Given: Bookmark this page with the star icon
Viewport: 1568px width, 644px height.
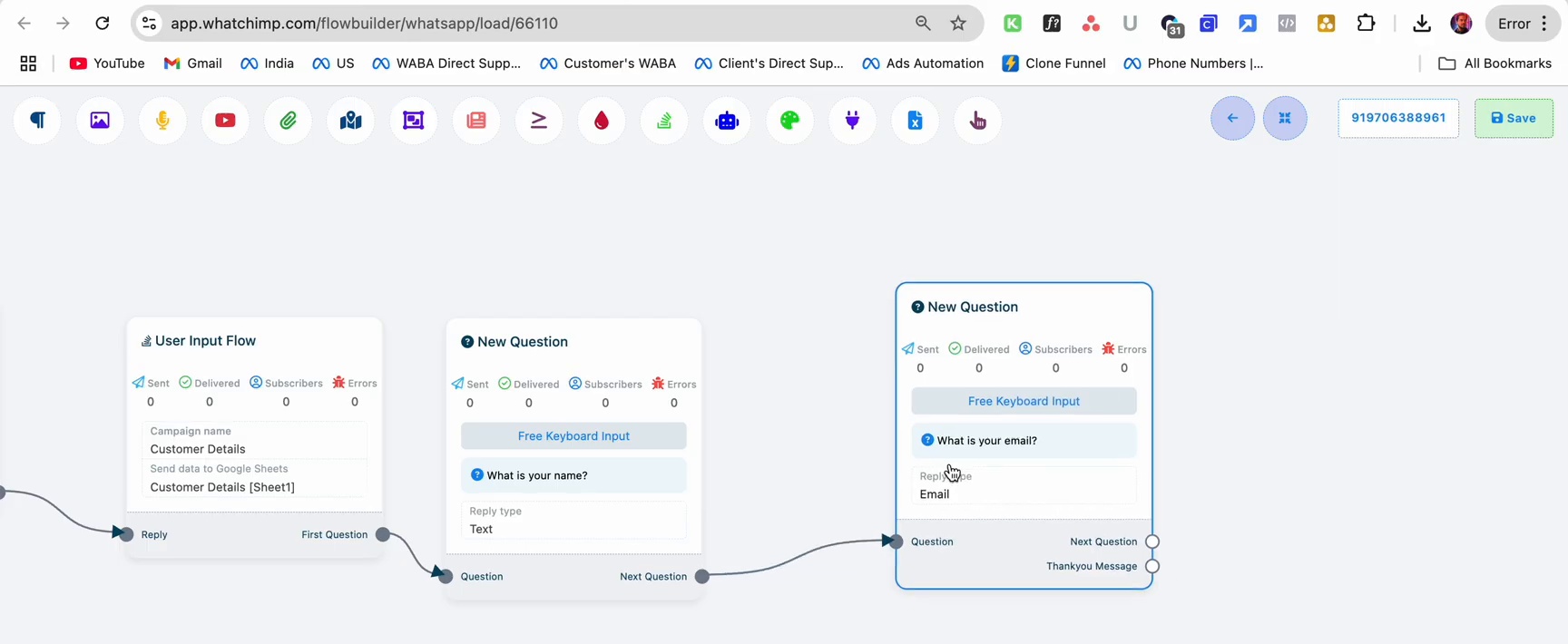Looking at the screenshot, I should pos(958,24).
